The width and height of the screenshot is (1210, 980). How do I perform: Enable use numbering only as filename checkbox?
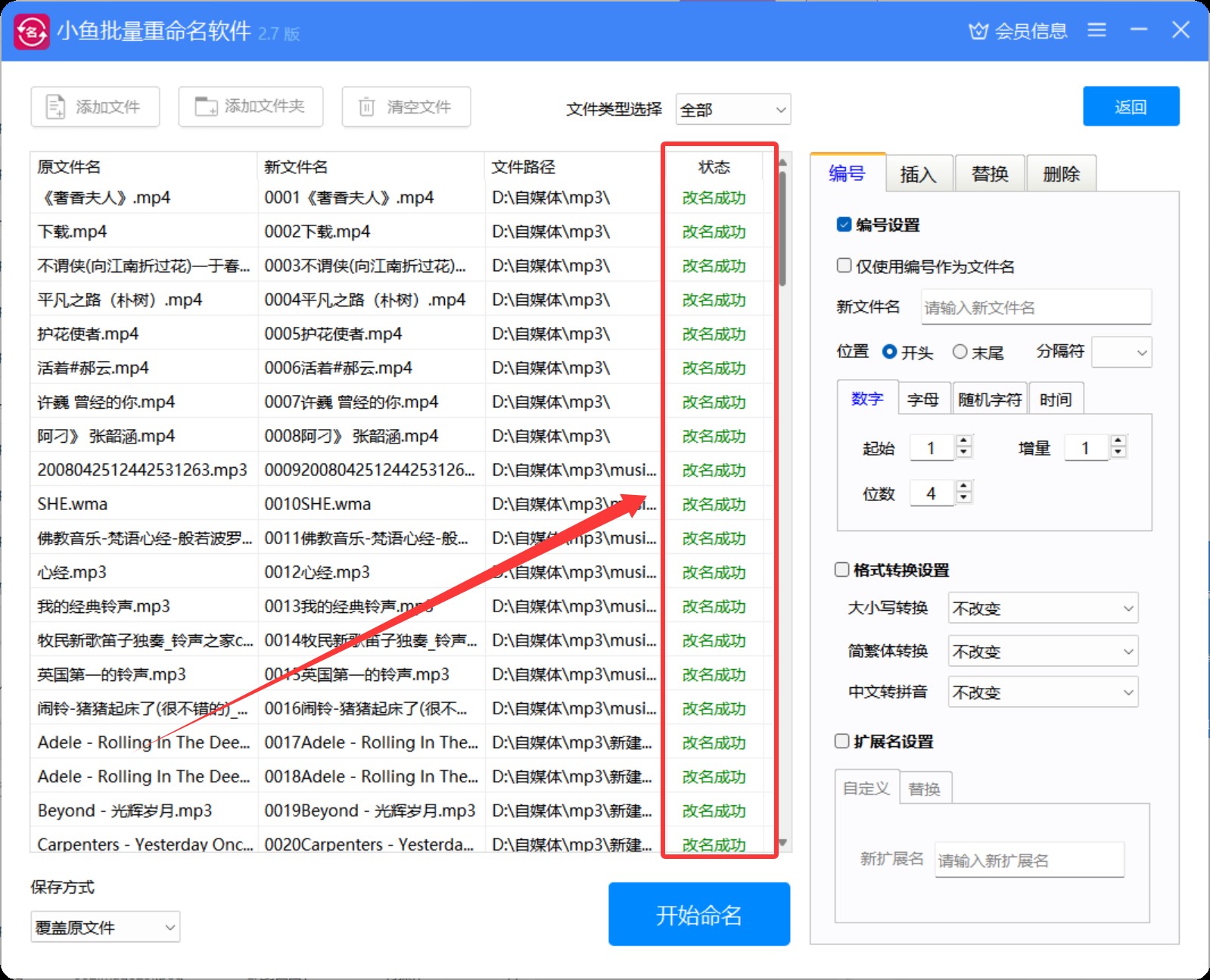845,266
